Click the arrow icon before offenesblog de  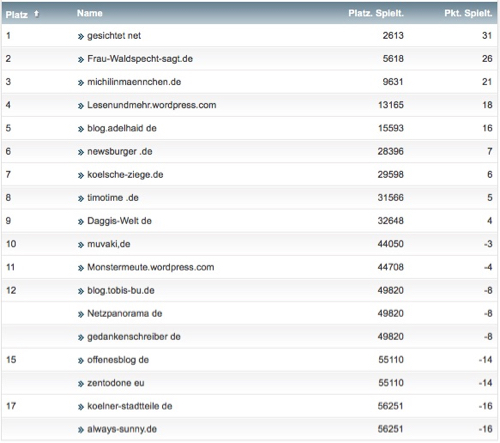click(81, 361)
